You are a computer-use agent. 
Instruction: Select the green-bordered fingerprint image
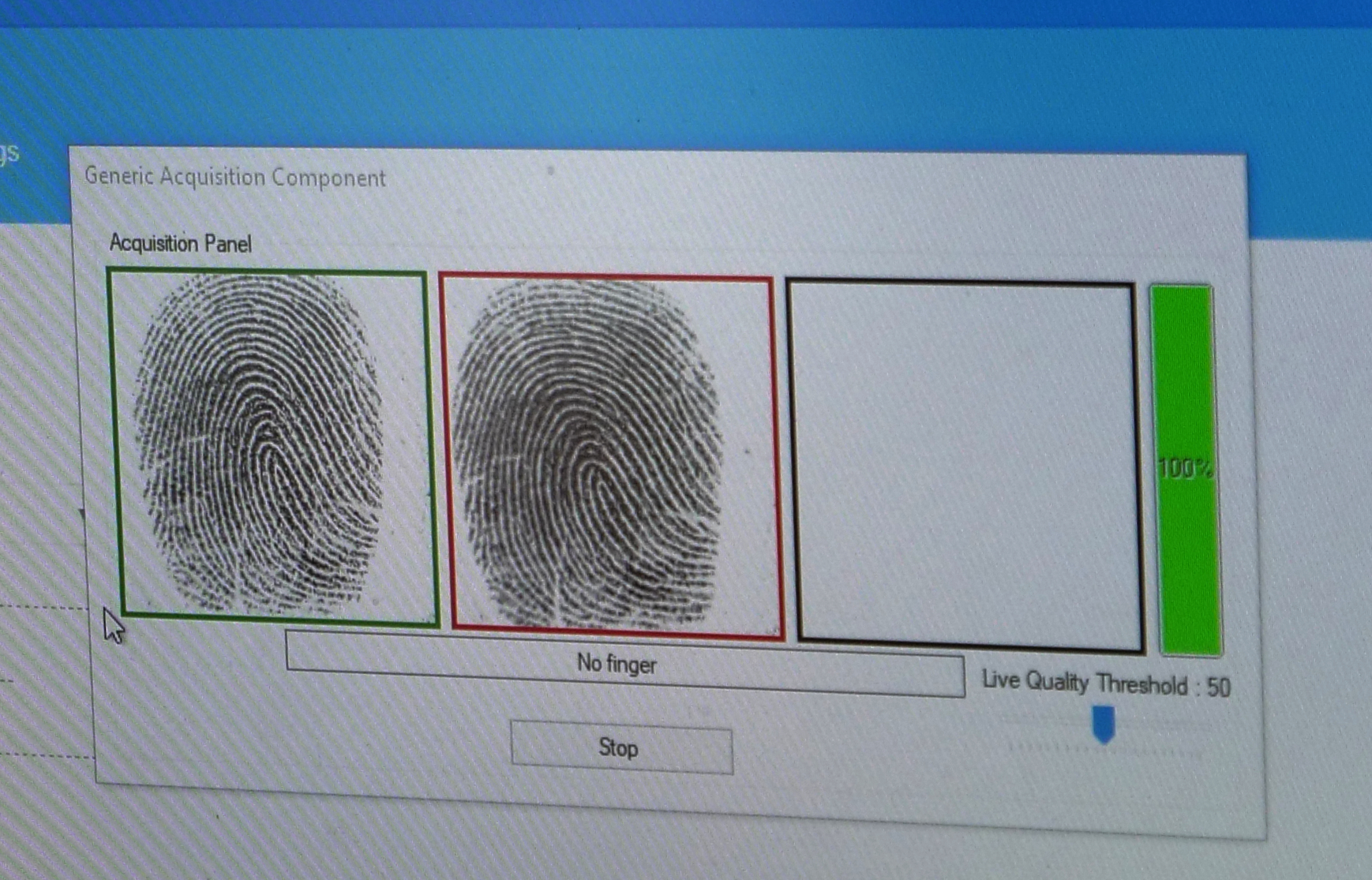(x=272, y=447)
